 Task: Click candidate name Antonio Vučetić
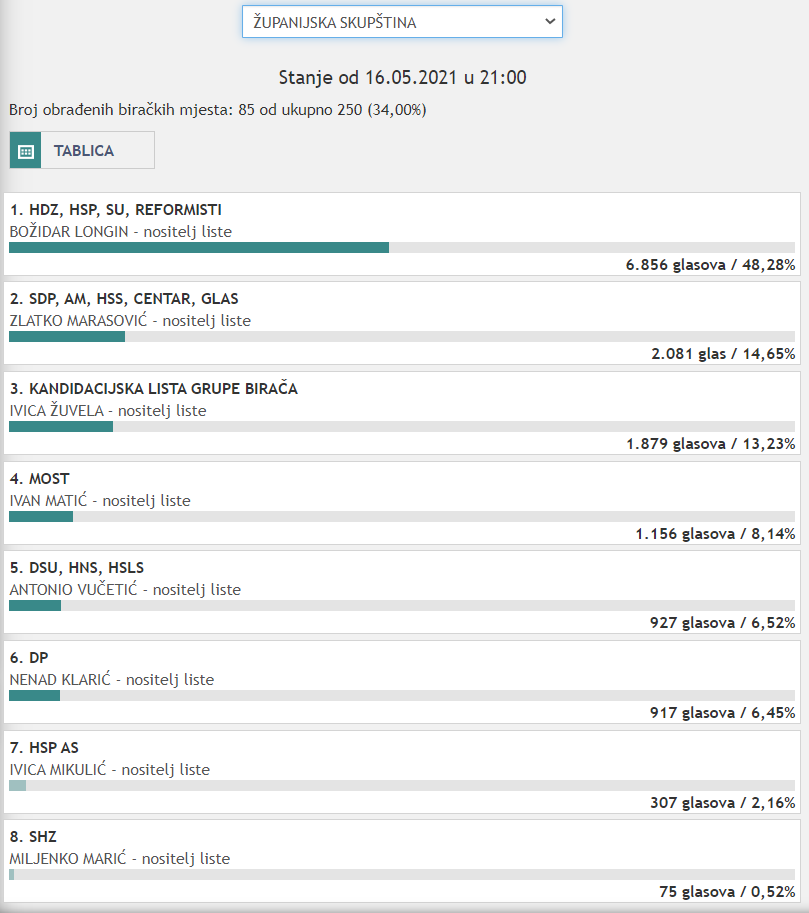[x=75, y=590]
